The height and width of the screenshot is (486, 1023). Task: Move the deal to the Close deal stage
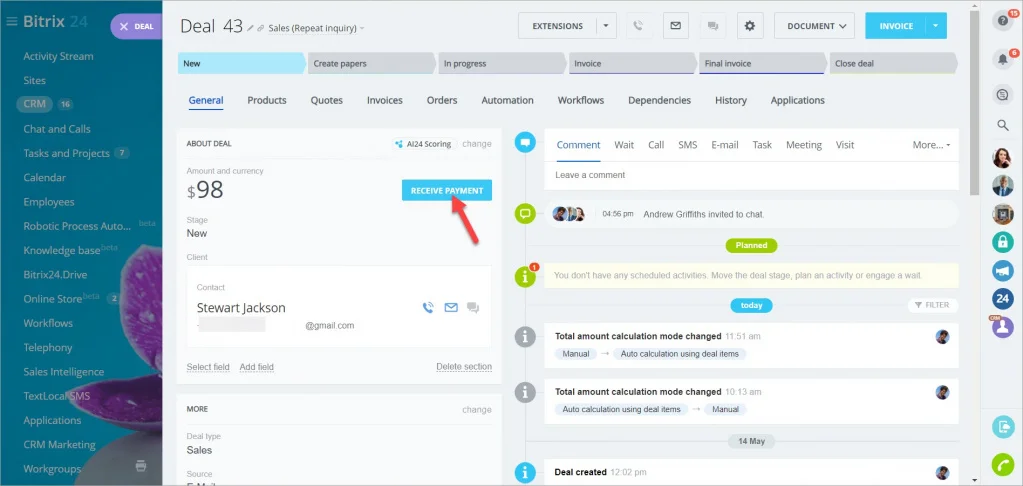click(894, 63)
